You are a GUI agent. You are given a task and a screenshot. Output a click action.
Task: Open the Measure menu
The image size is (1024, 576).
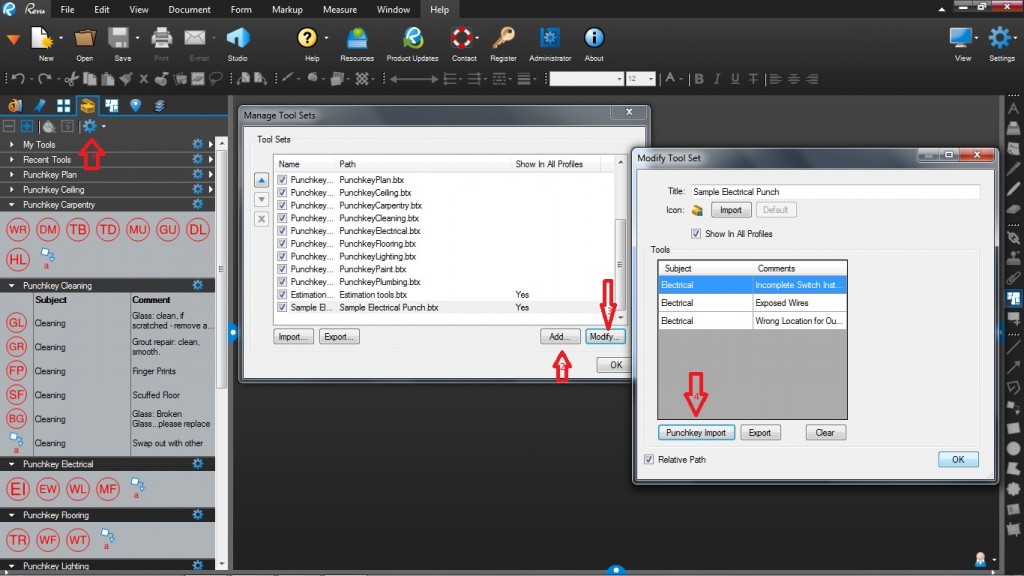click(340, 10)
